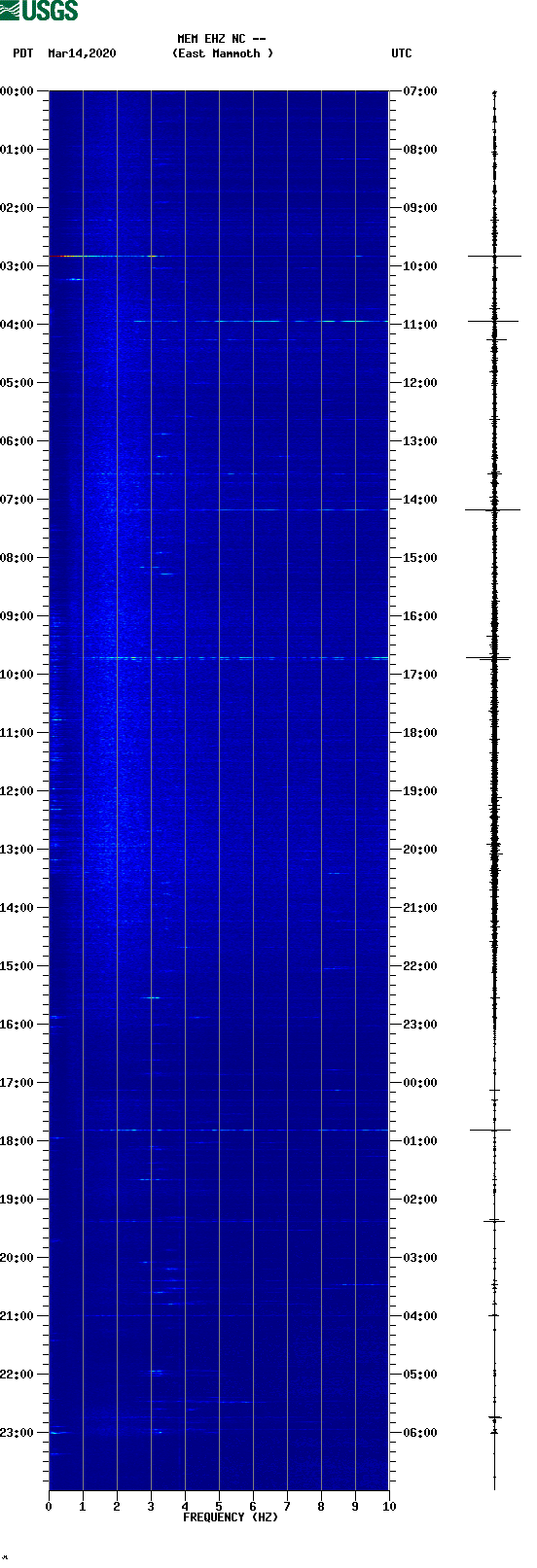Click the seismogram spike just before 10:00 UTC

[494, 256]
